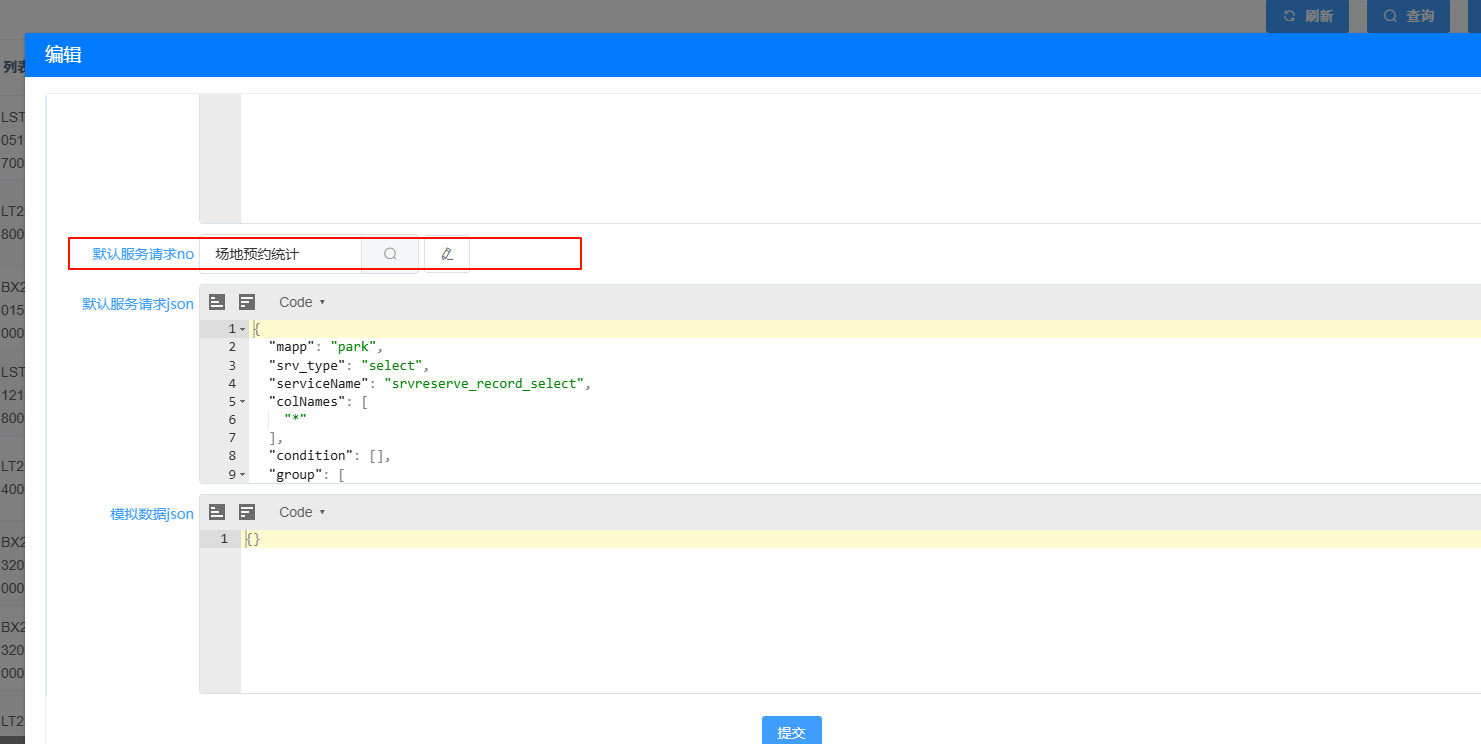The height and width of the screenshot is (744, 1481).
Task: Open Code mode dropdown in 模拟数据json editor
Action: click(x=302, y=512)
